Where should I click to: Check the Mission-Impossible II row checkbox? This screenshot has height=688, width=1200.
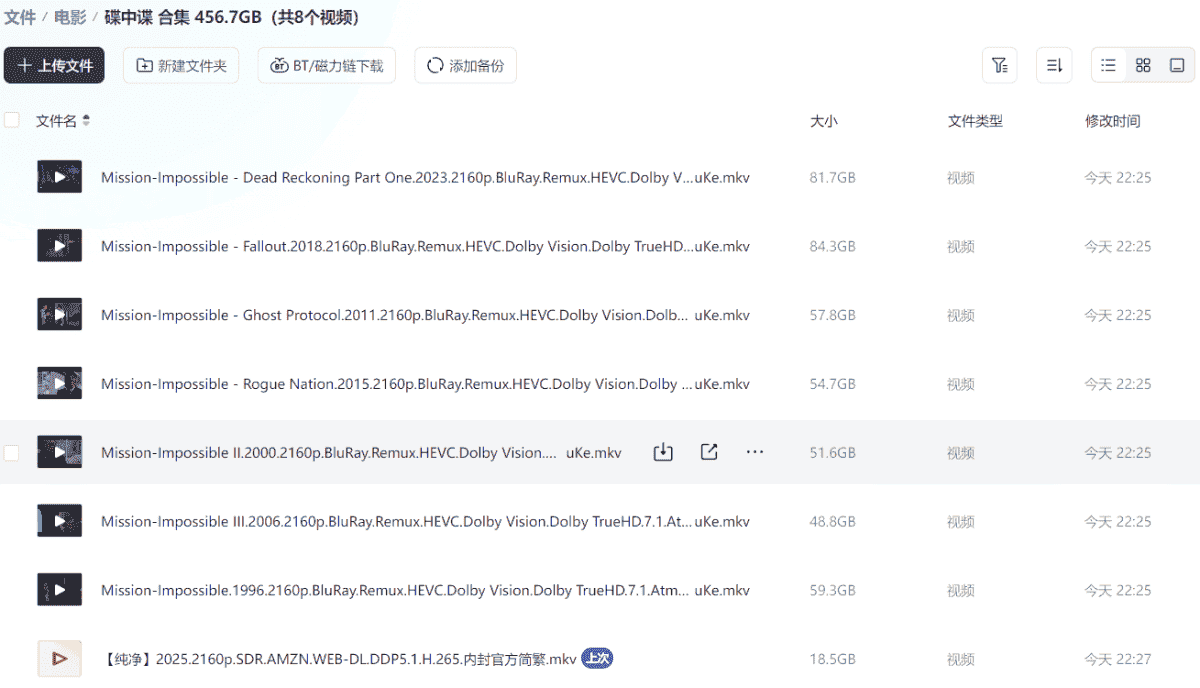coord(12,453)
